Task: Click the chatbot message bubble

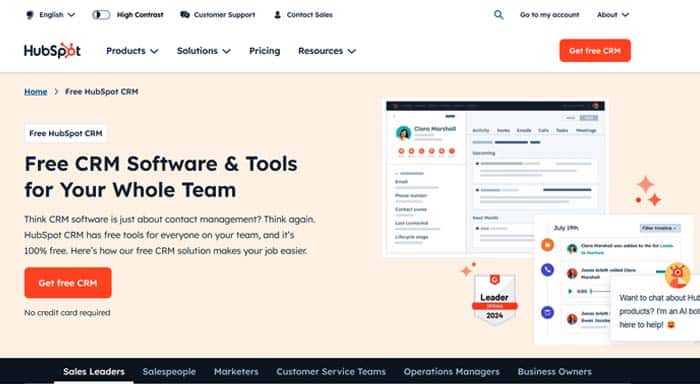Action: [x=656, y=310]
